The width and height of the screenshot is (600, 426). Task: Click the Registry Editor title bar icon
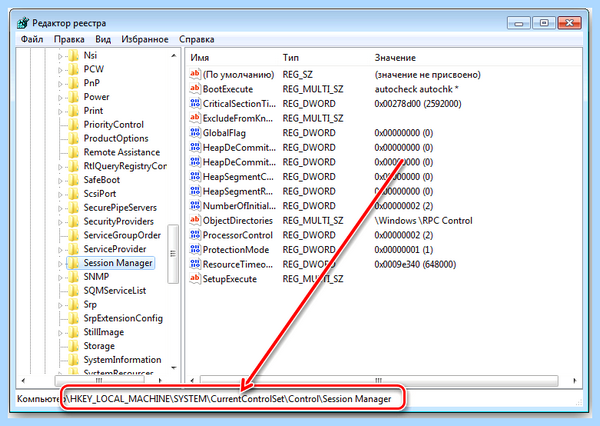23,23
